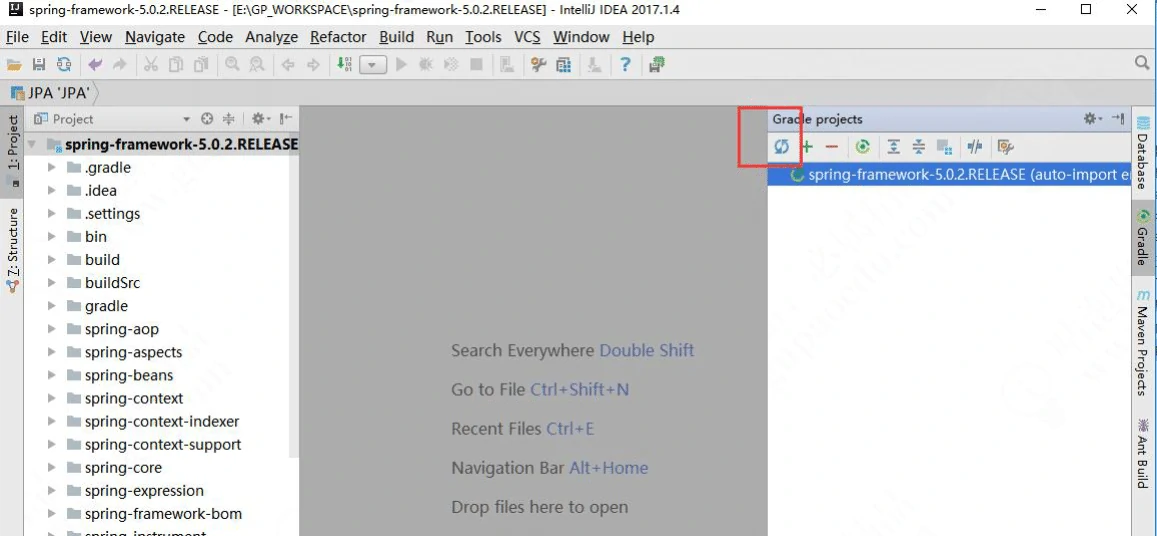The width and height of the screenshot is (1157, 536).
Task: Click Execute Gradle Task icon
Action: 862,147
